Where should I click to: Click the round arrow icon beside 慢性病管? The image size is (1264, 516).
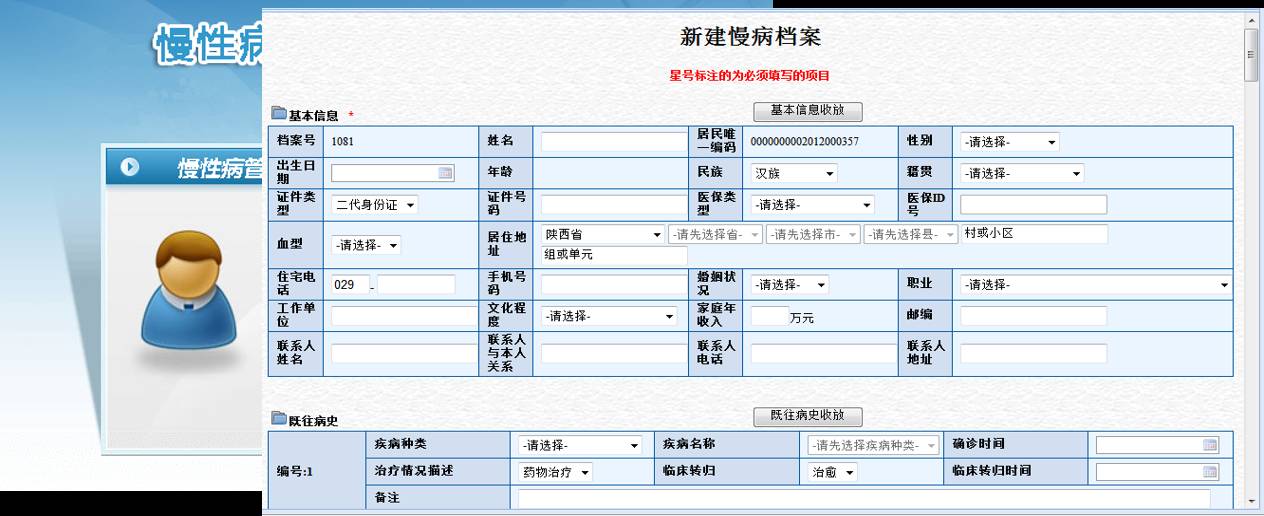(x=130, y=167)
